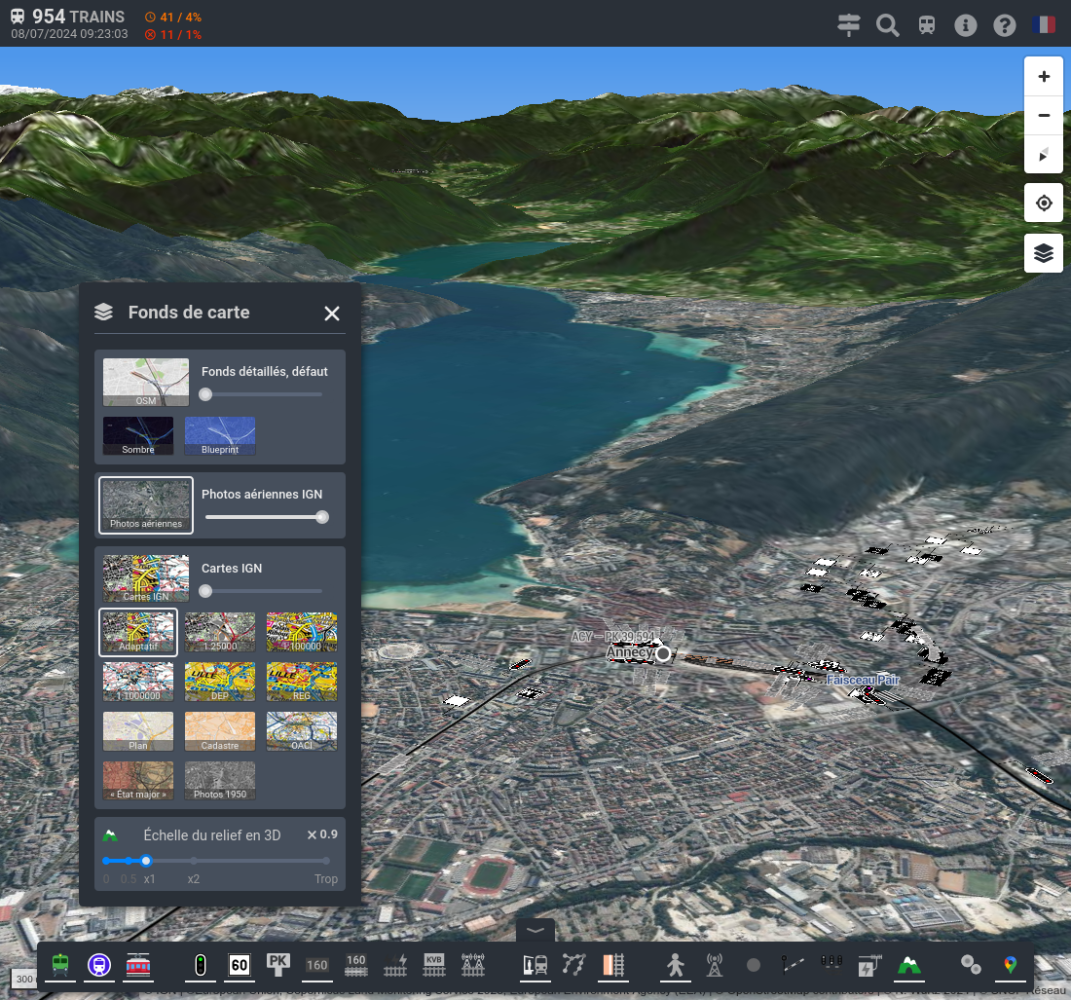Reset map orientation with the compass button
The width and height of the screenshot is (1071, 1000).
pyautogui.click(x=1043, y=155)
